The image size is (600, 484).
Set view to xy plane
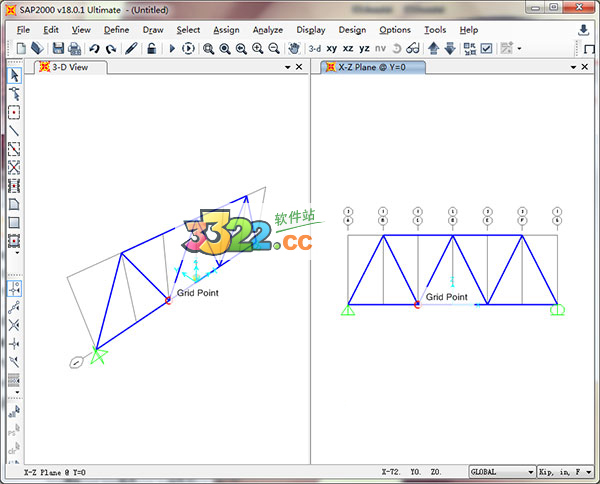point(331,48)
